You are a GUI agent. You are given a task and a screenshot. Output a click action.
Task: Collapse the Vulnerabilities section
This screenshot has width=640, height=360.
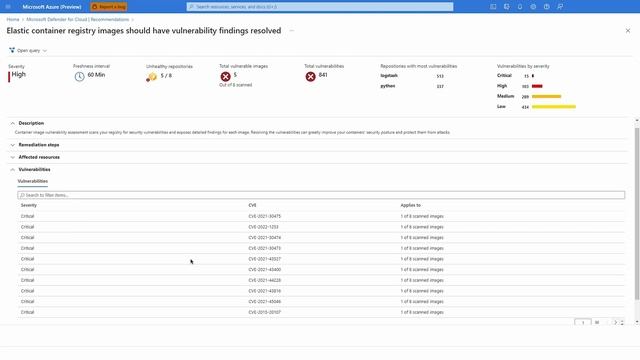pos(13,169)
